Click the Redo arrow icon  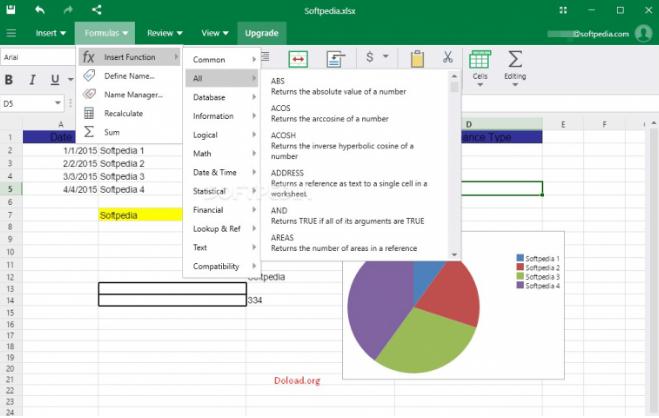coord(68,10)
